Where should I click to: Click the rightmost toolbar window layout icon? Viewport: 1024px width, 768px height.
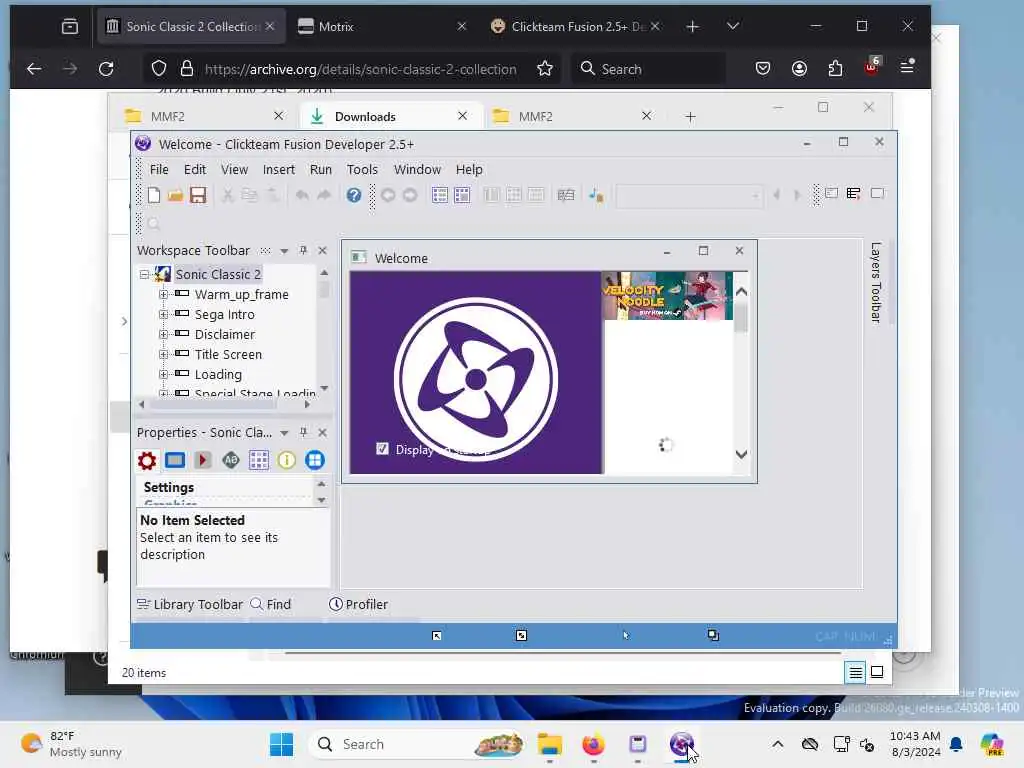[x=877, y=193]
